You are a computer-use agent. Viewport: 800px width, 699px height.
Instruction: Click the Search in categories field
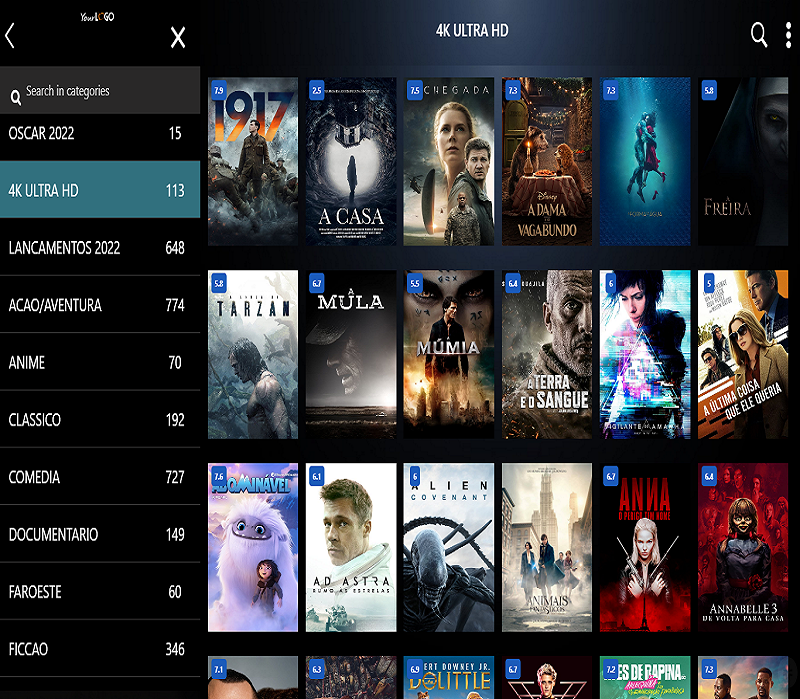(100, 91)
